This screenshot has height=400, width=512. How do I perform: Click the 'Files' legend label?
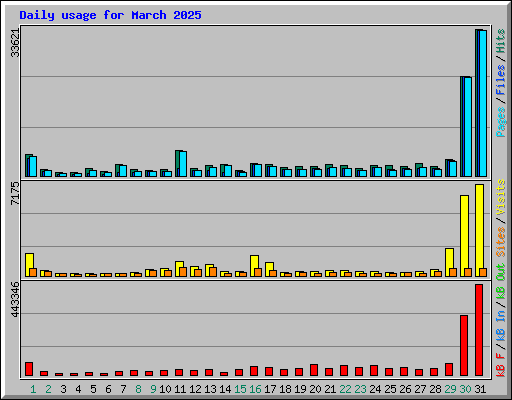pyautogui.click(x=501, y=80)
